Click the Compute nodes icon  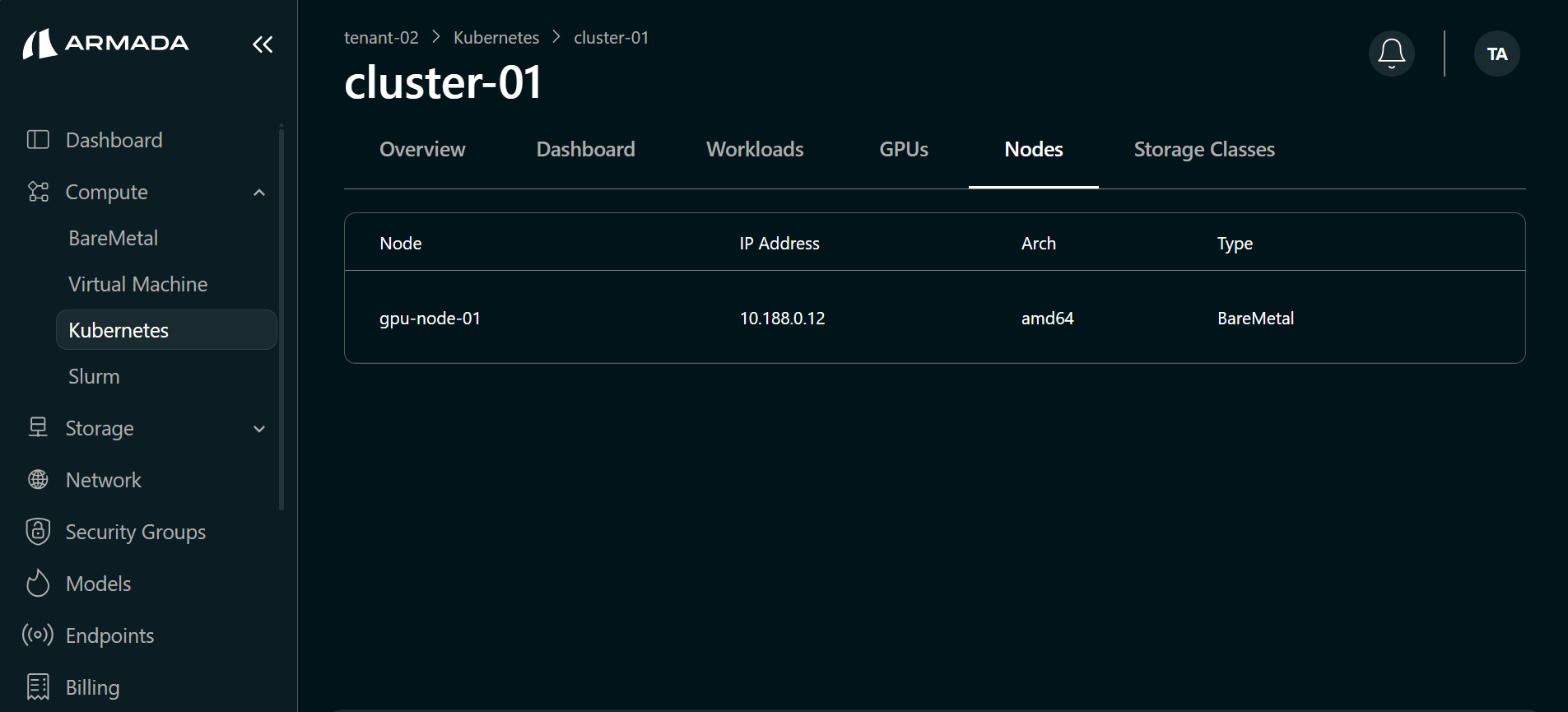pos(38,192)
